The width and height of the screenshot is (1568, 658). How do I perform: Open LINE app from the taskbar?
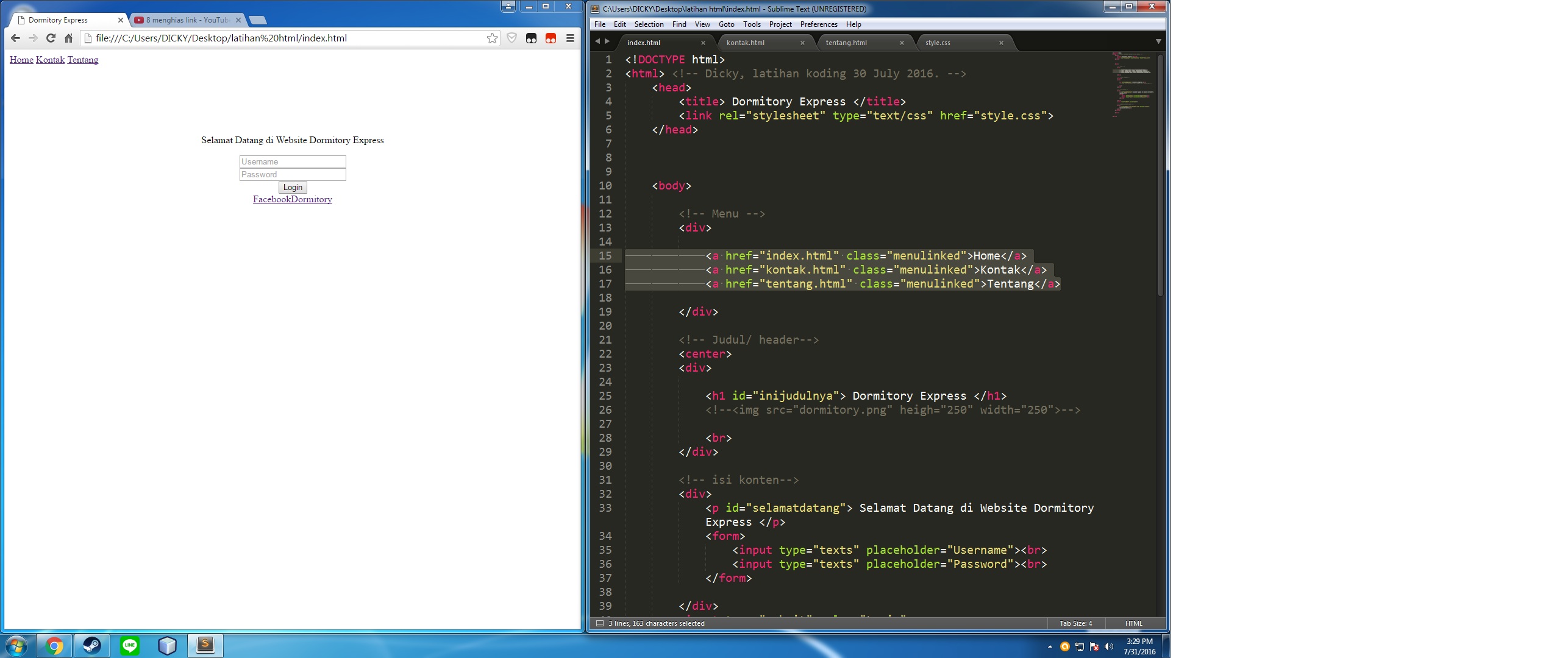[x=130, y=645]
